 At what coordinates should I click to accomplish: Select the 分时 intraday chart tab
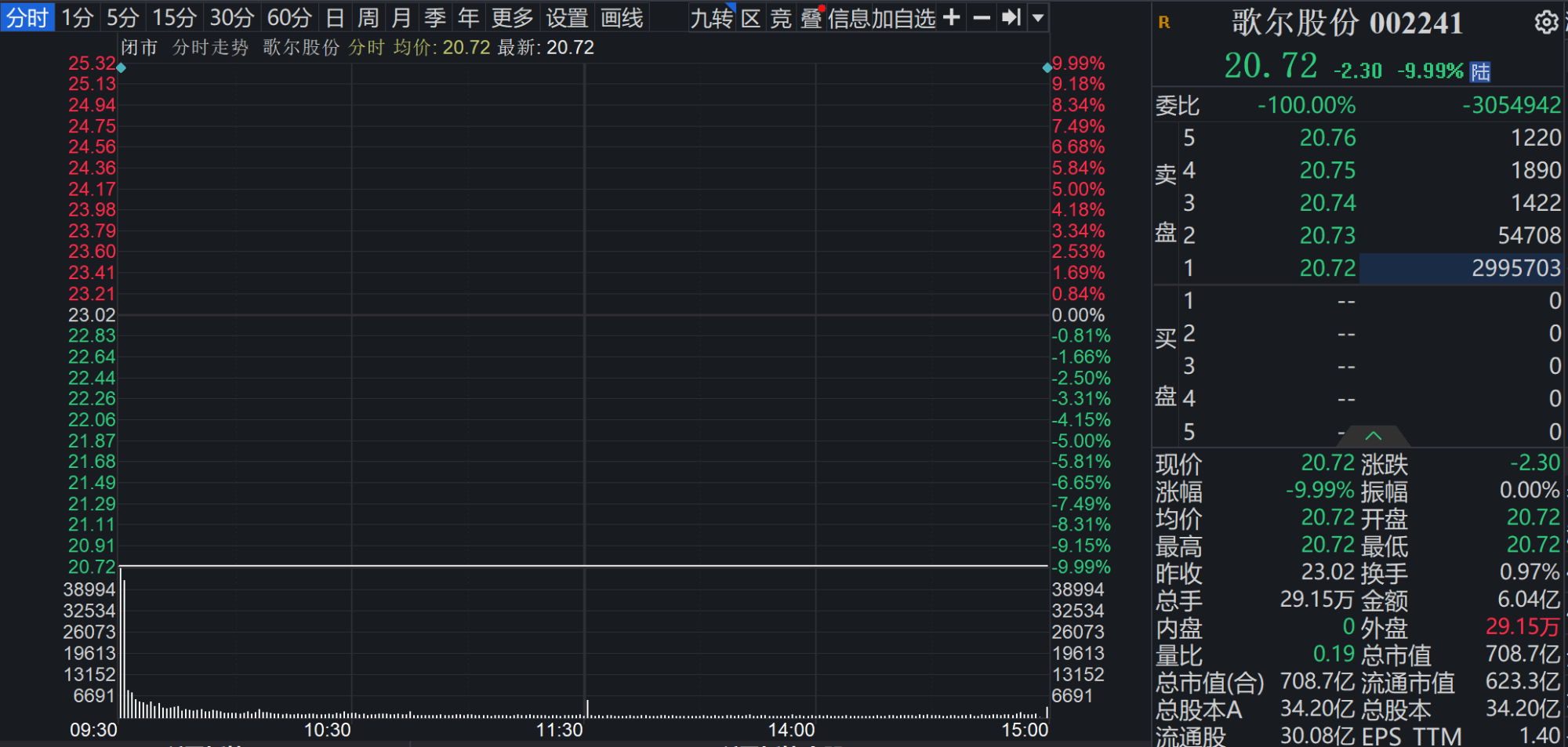pyautogui.click(x=27, y=17)
